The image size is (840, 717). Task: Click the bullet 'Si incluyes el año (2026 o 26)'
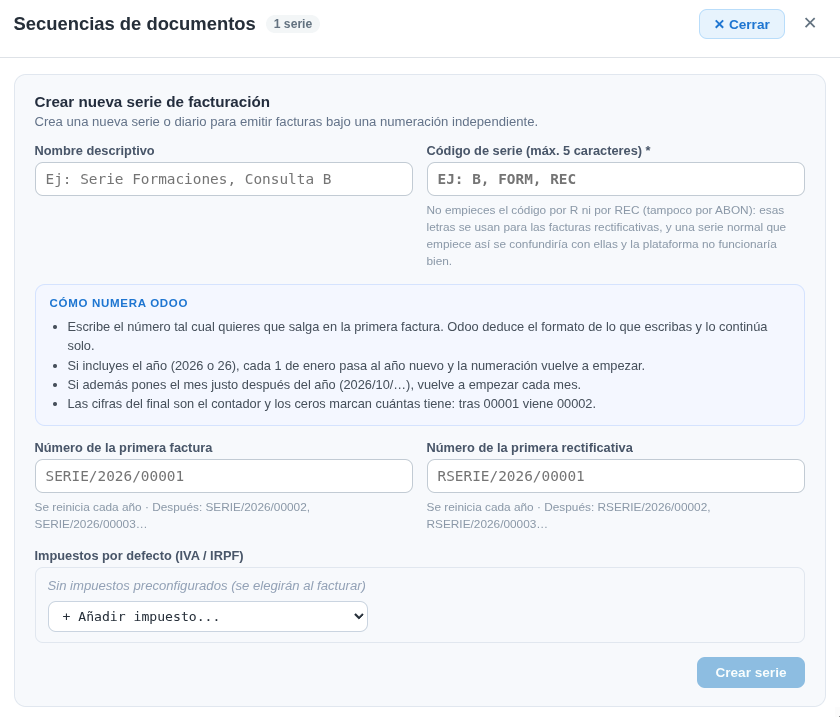356,366
